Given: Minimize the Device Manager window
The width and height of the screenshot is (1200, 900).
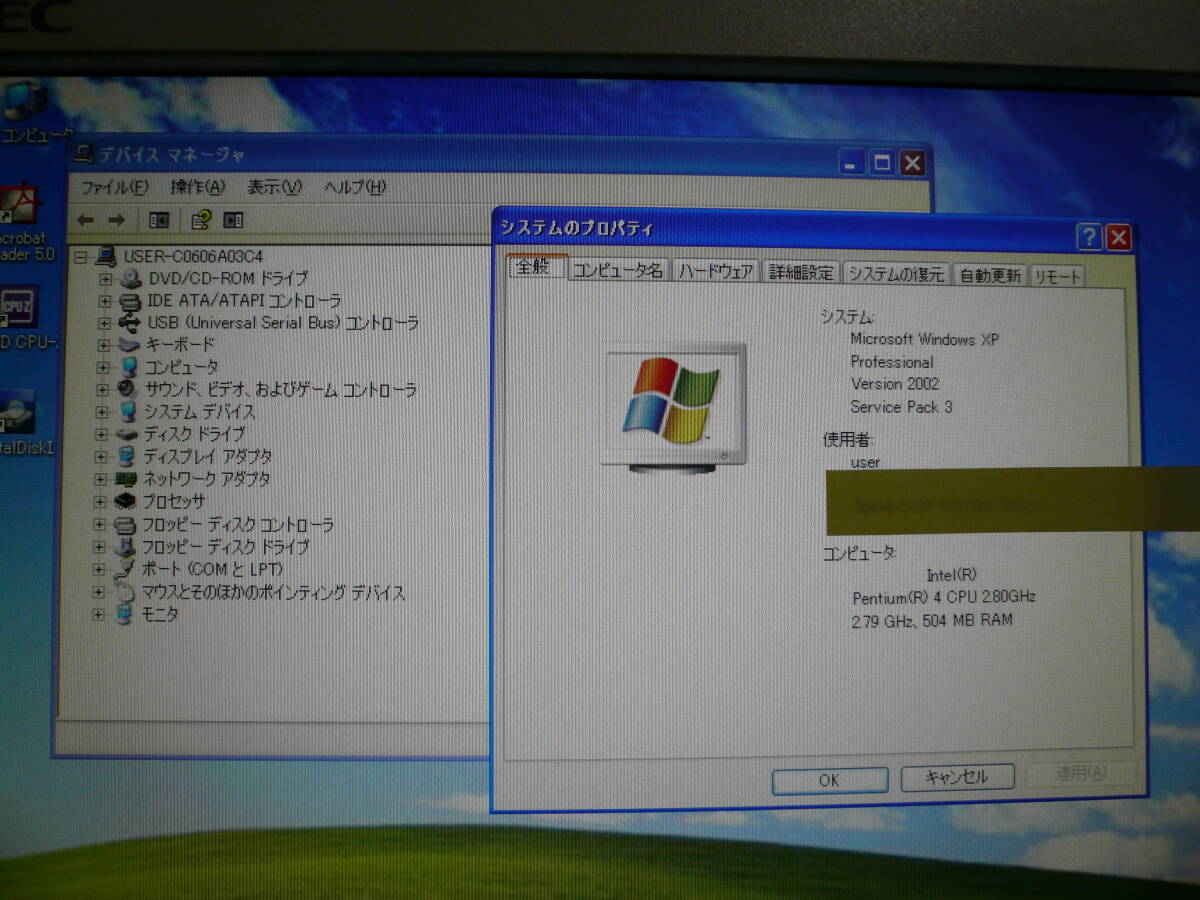Looking at the screenshot, I should click(x=851, y=161).
